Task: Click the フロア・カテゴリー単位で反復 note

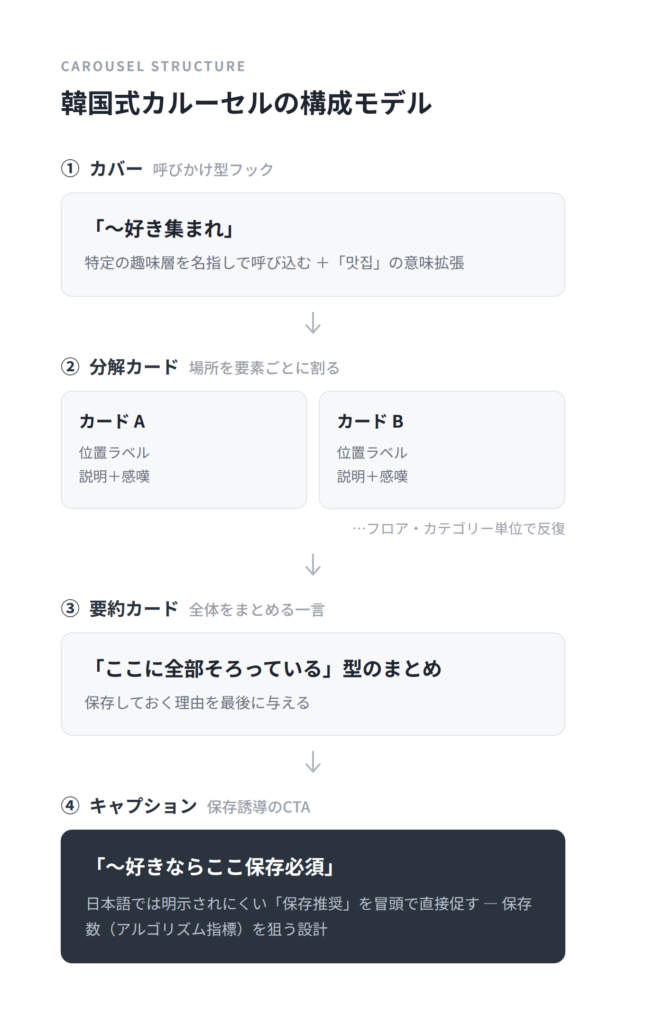Action: [459, 528]
